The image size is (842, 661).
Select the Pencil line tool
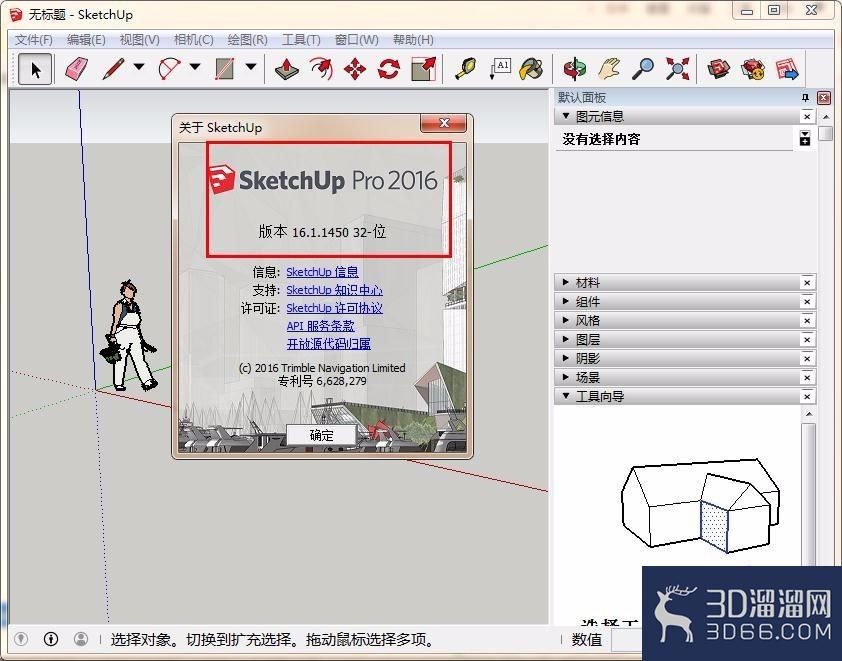(x=113, y=69)
